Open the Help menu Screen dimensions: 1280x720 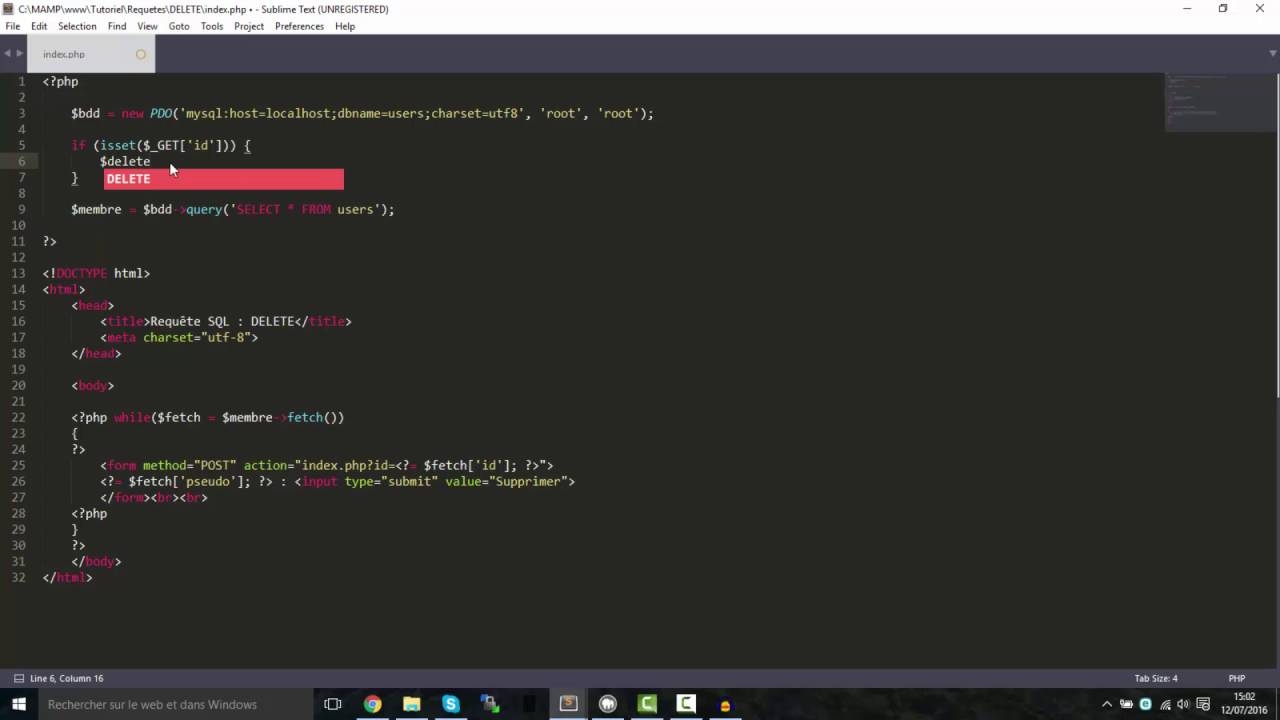(x=345, y=26)
